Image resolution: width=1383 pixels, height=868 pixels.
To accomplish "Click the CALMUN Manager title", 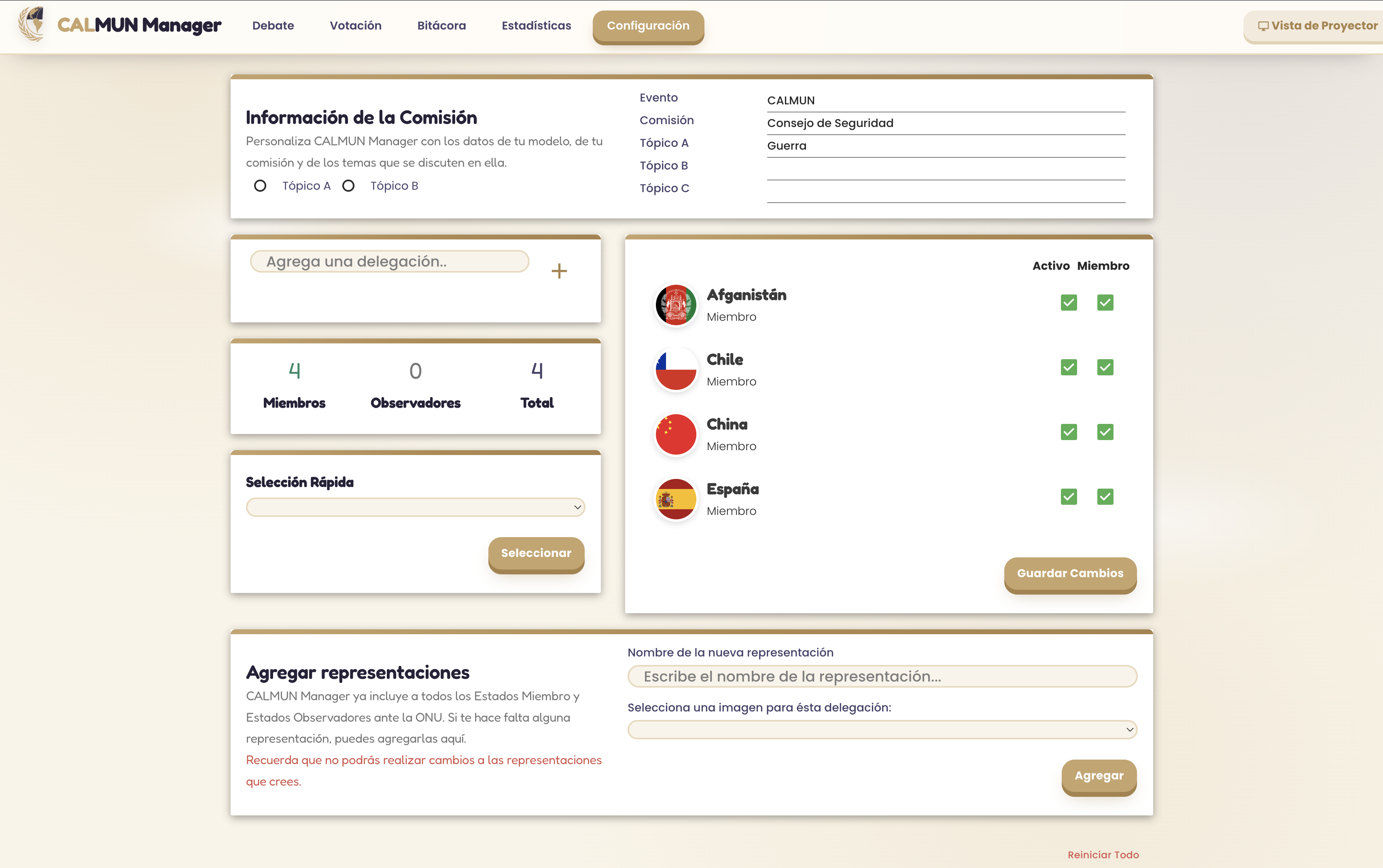I will pos(140,25).
